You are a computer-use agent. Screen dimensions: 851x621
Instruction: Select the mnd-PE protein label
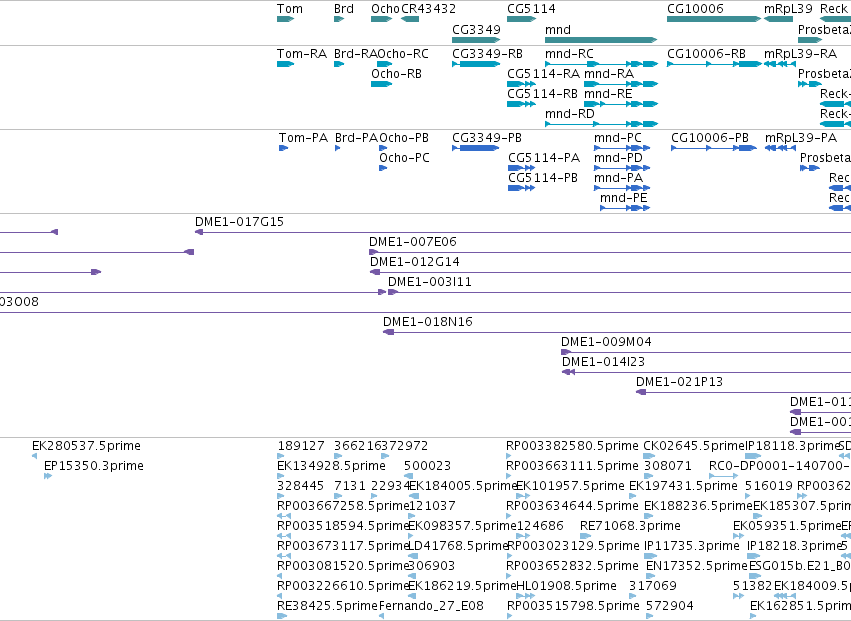coord(624,198)
